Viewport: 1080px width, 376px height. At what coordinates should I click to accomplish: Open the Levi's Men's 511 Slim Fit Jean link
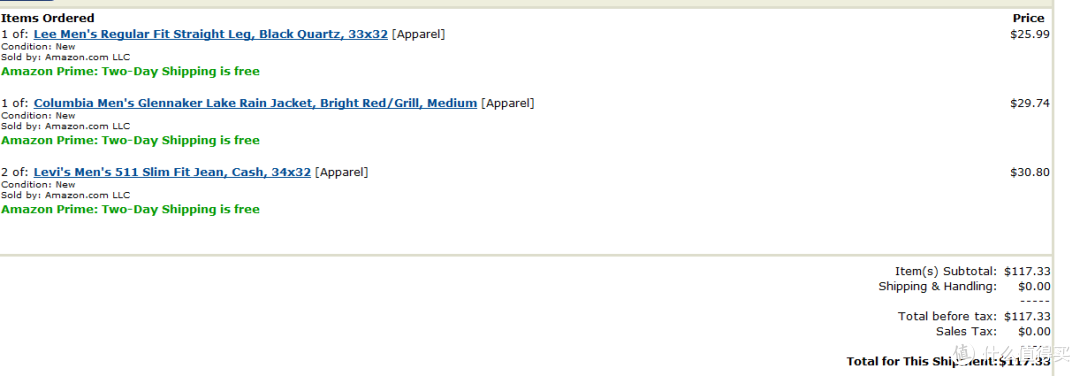(x=172, y=172)
